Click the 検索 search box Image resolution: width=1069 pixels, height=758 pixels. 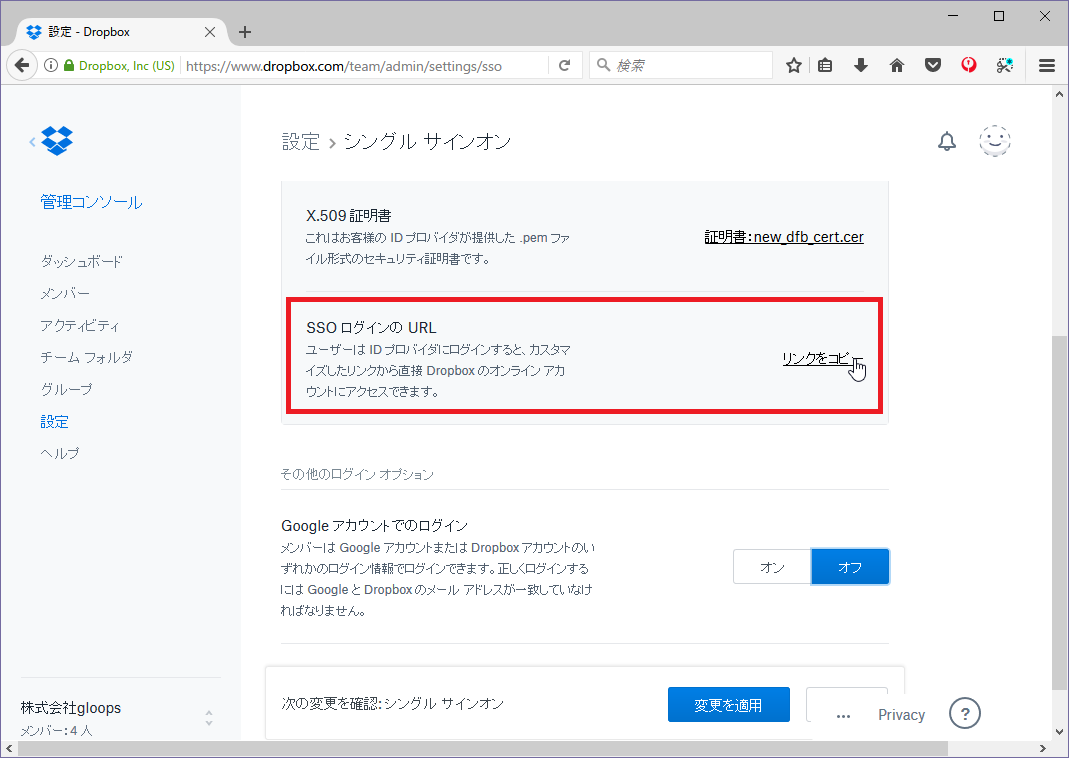[x=680, y=65]
